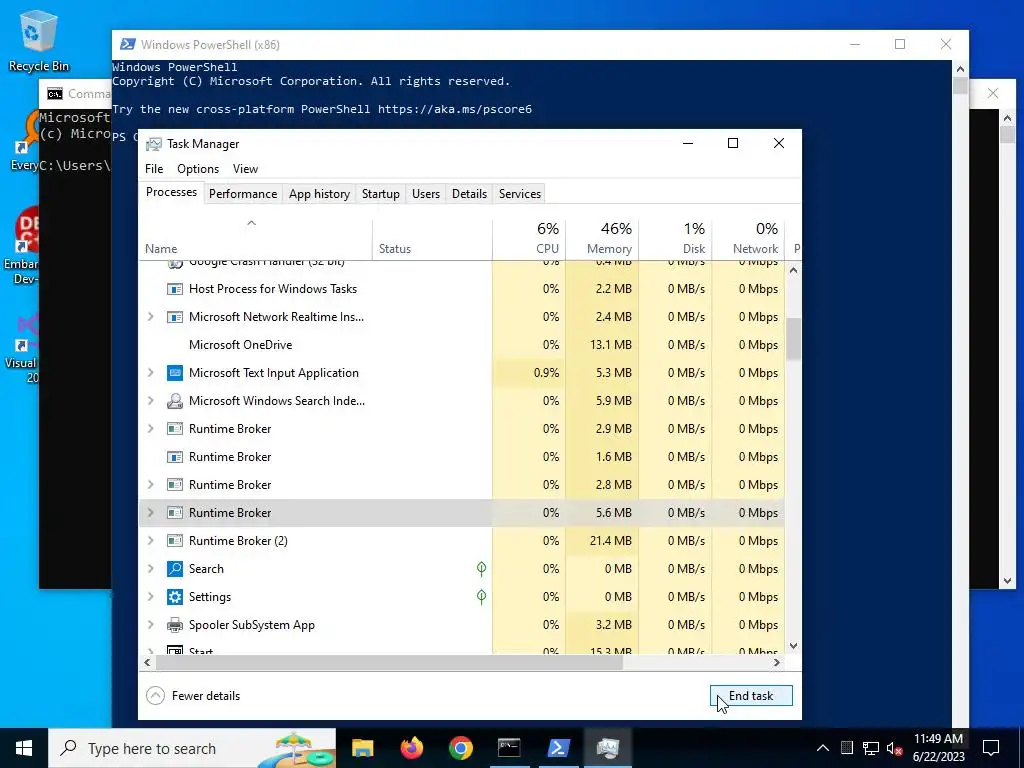Expand the selected 5.6 MB Runtime Broker row
The width and height of the screenshot is (1024, 768).
click(x=151, y=513)
